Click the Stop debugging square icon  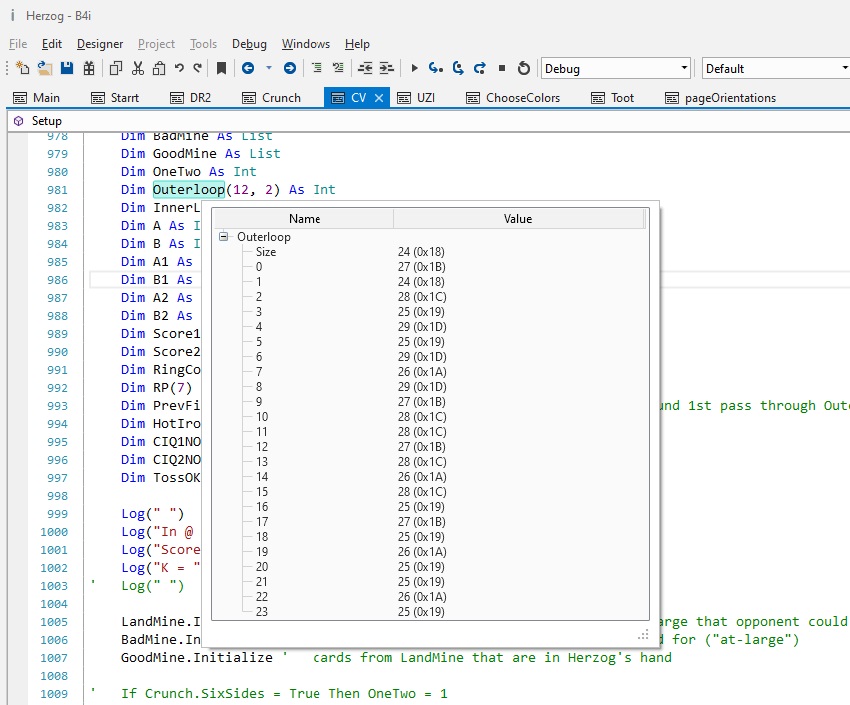pos(502,68)
